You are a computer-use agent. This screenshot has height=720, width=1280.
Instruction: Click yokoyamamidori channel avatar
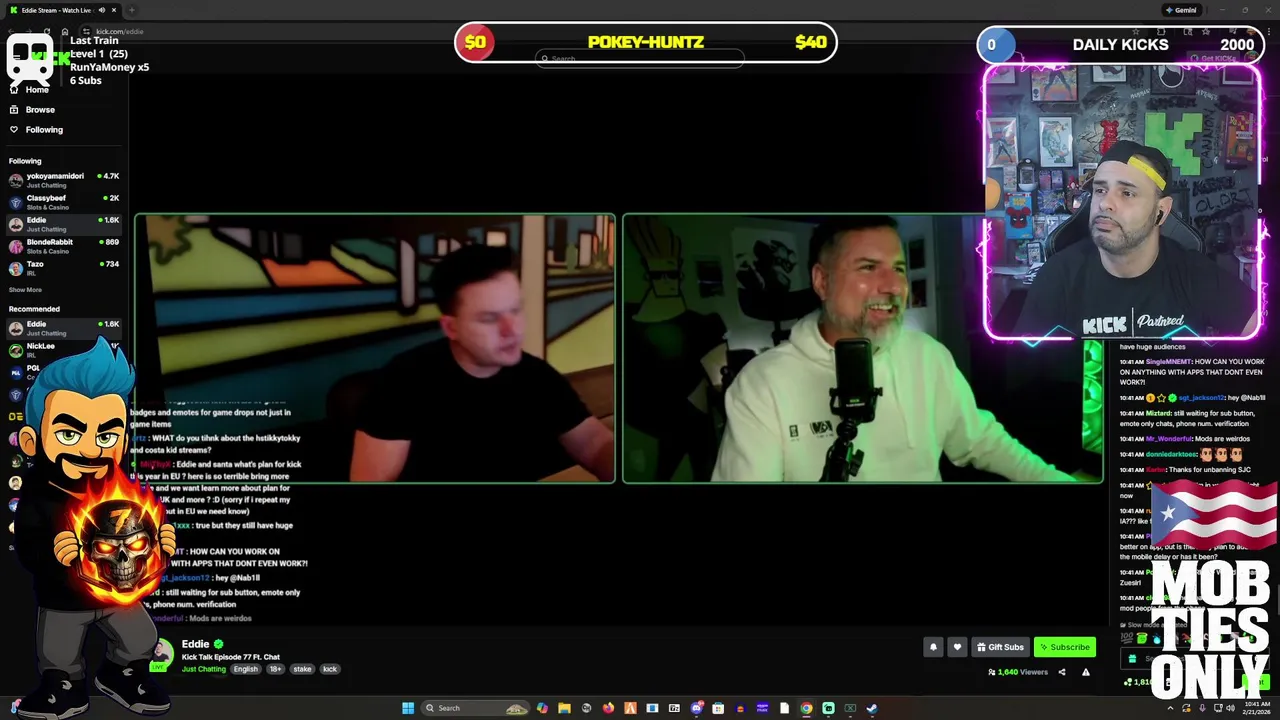click(15, 180)
